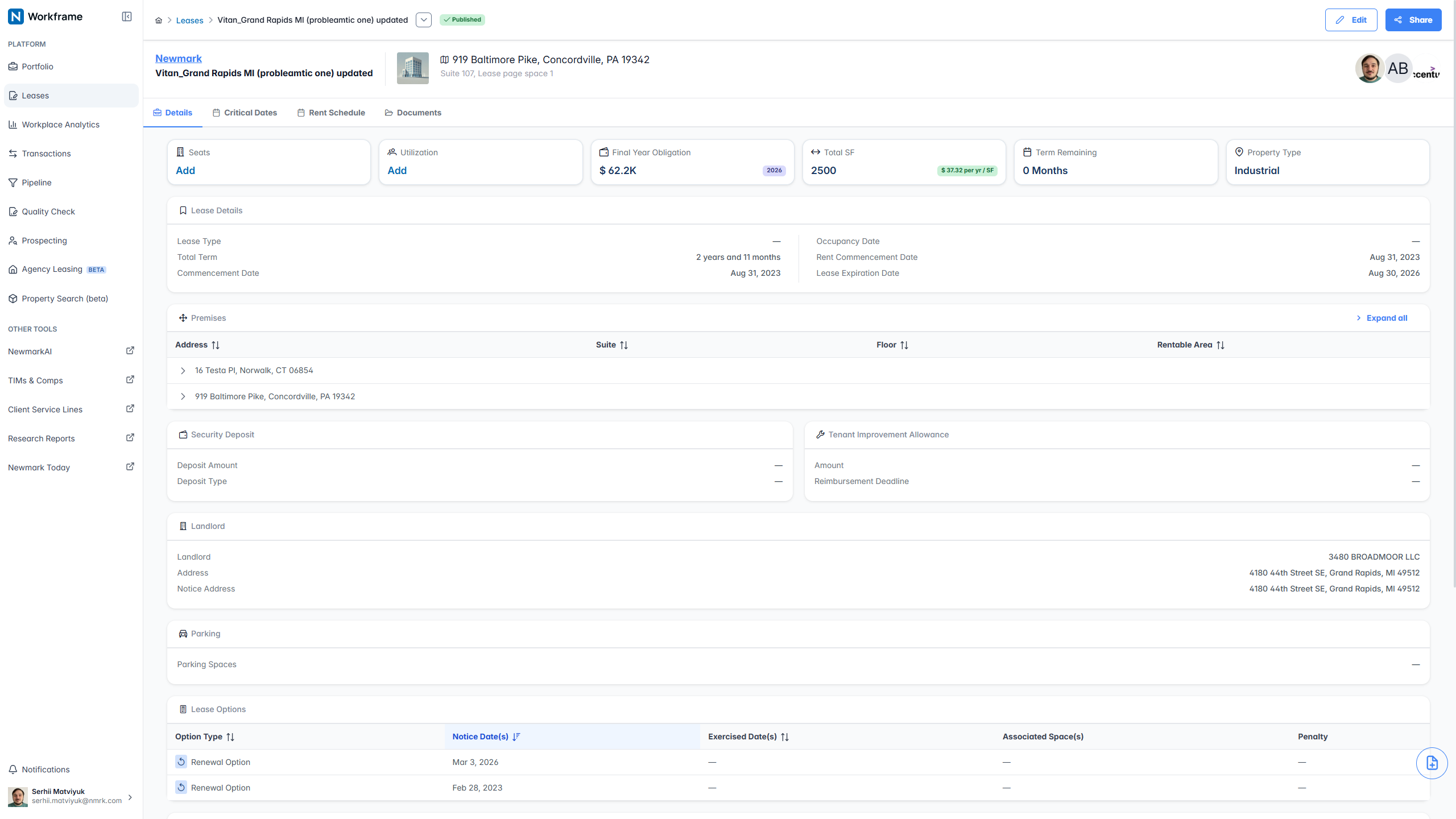Image resolution: width=1456 pixels, height=819 pixels.
Task: Expand user menu chevron for Serhii Matviyuk
Action: tap(130, 797)
